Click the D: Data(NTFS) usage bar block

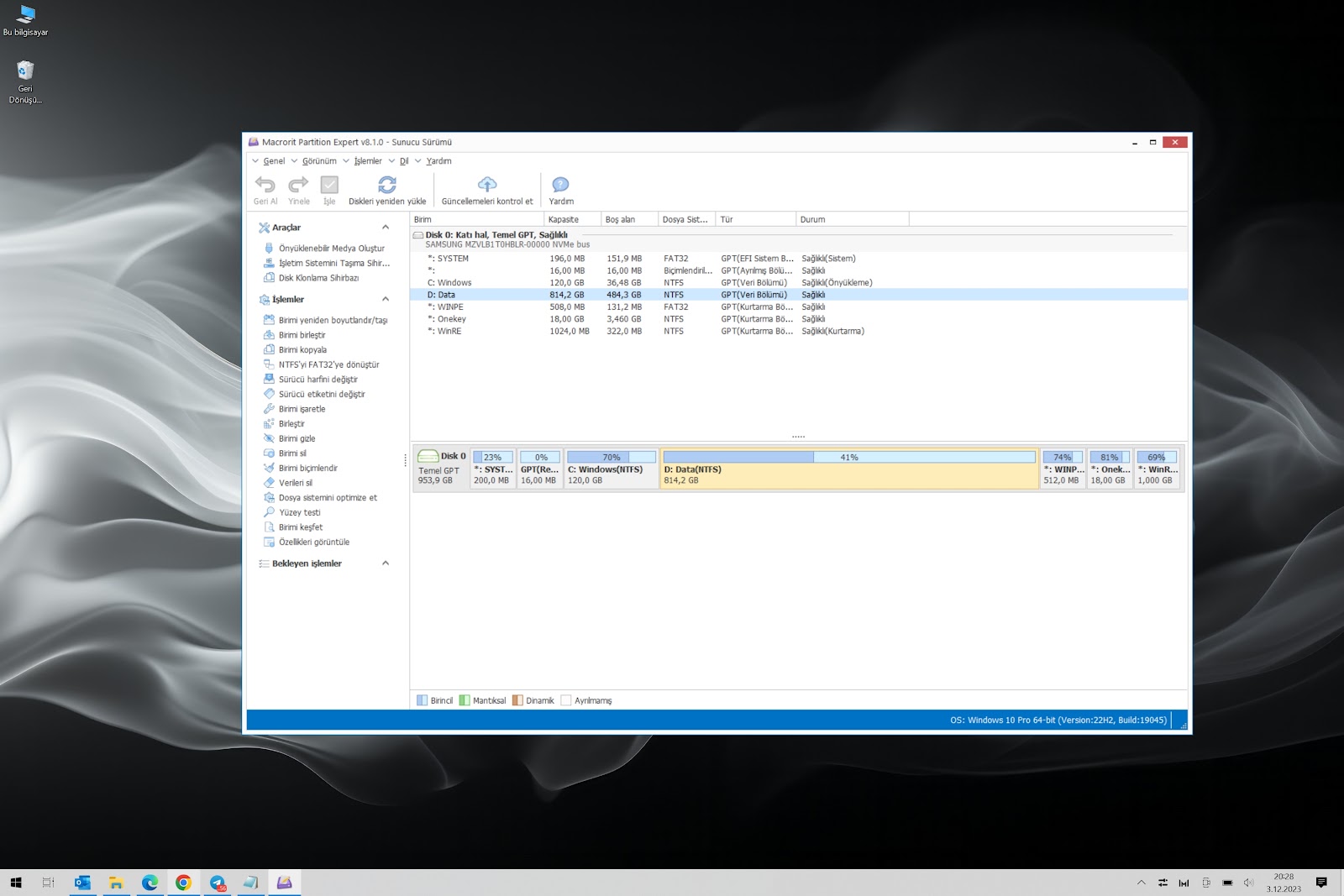[x=849, y=469]
